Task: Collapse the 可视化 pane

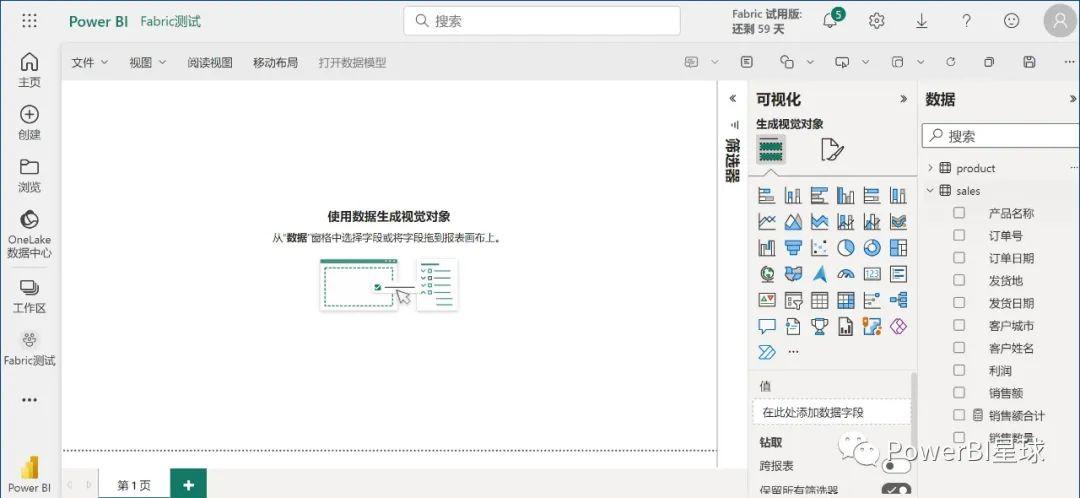Action: coord(904,99)
